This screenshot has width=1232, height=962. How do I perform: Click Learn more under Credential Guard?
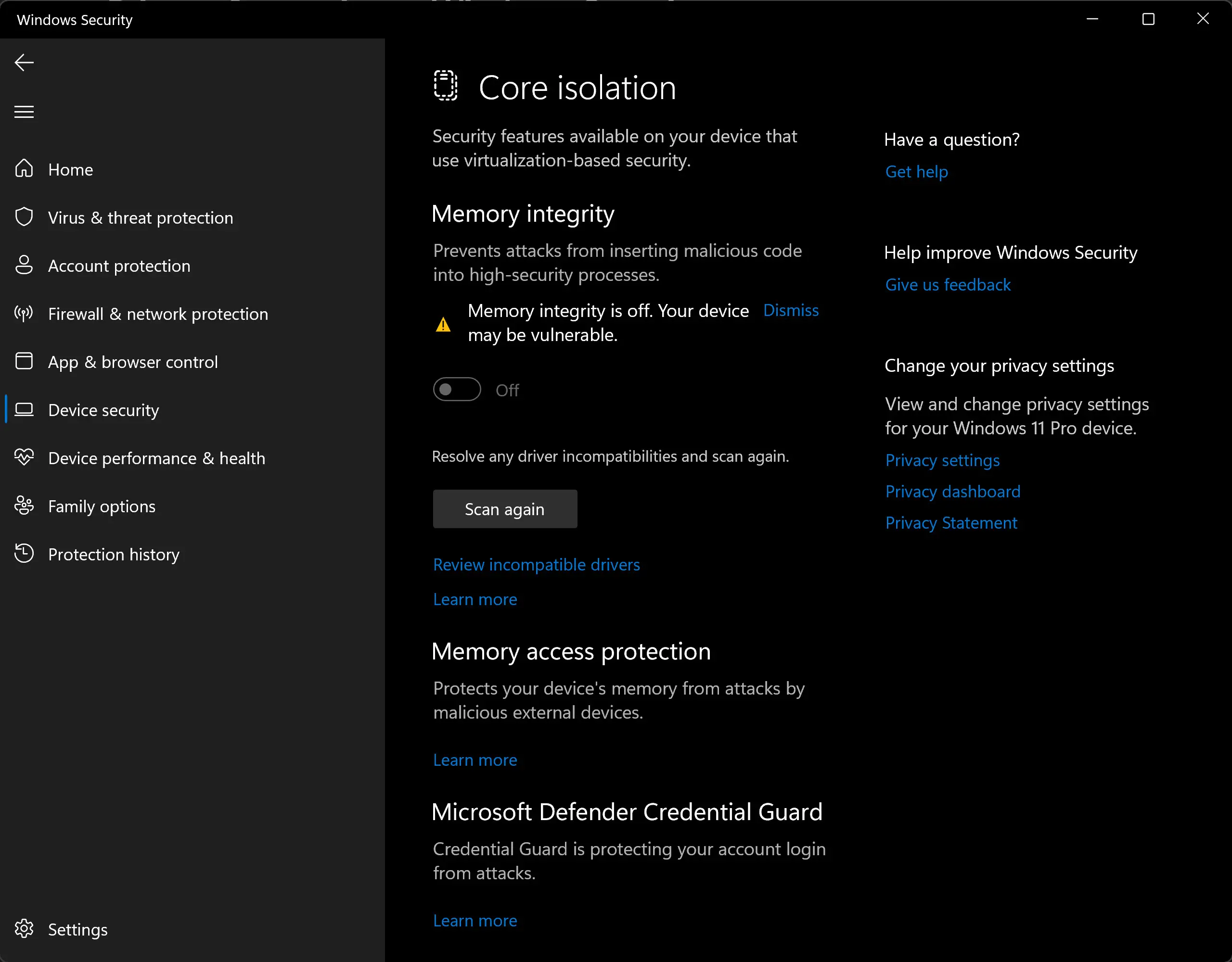pyautogui.click(x=475, y=920)
